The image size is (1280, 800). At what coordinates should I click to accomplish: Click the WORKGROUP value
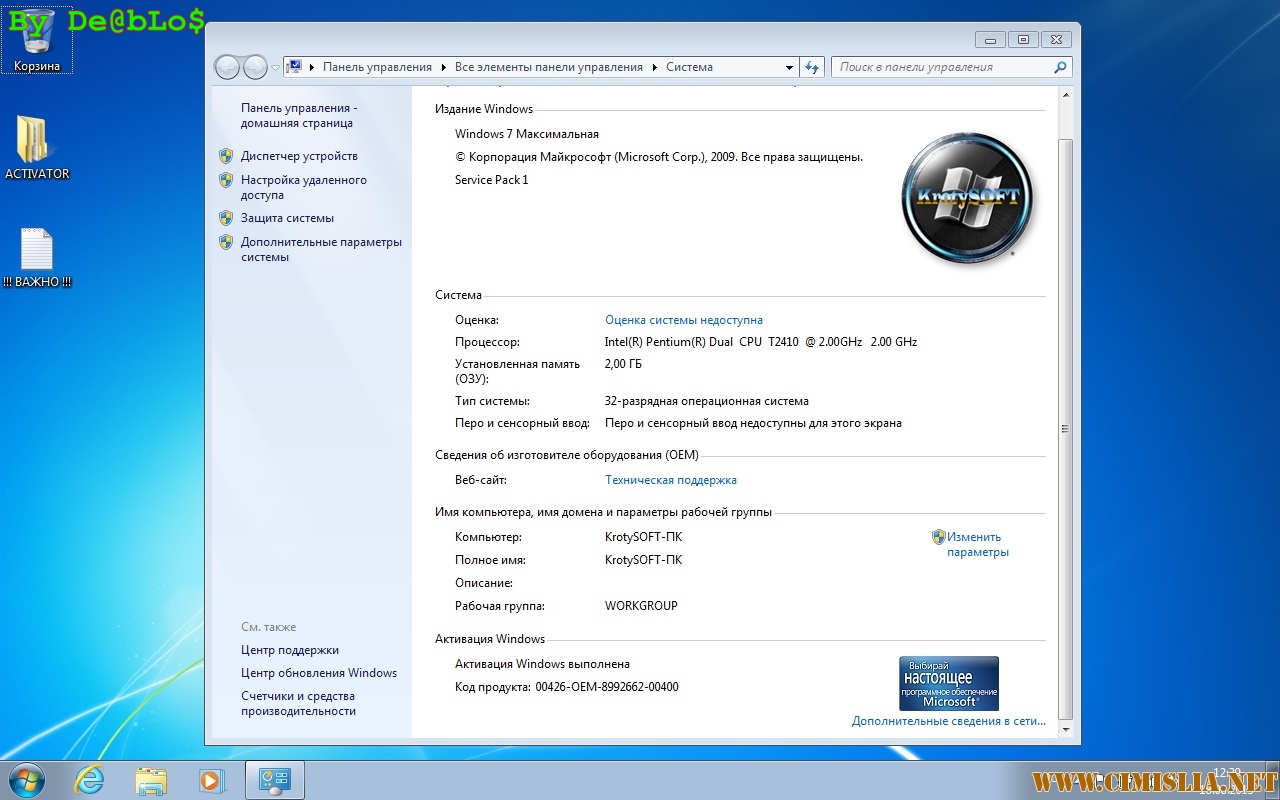[641, 606]
